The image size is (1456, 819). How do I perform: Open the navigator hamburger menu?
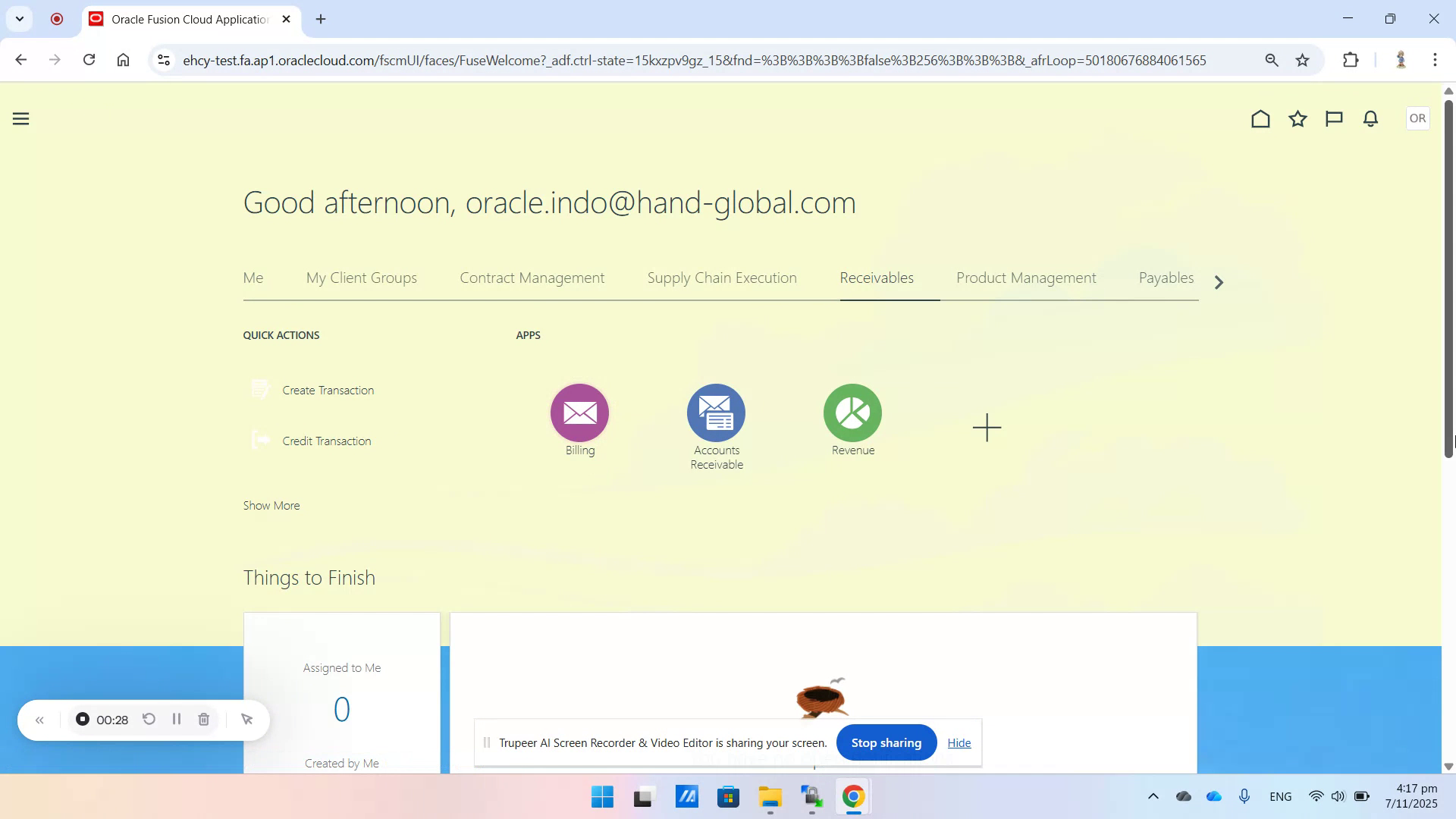coord(20,118)
